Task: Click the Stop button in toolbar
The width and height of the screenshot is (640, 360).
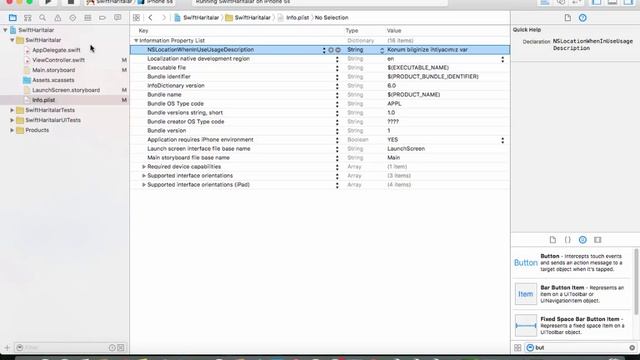Action: pyautogui.click(x=71, y=2)
